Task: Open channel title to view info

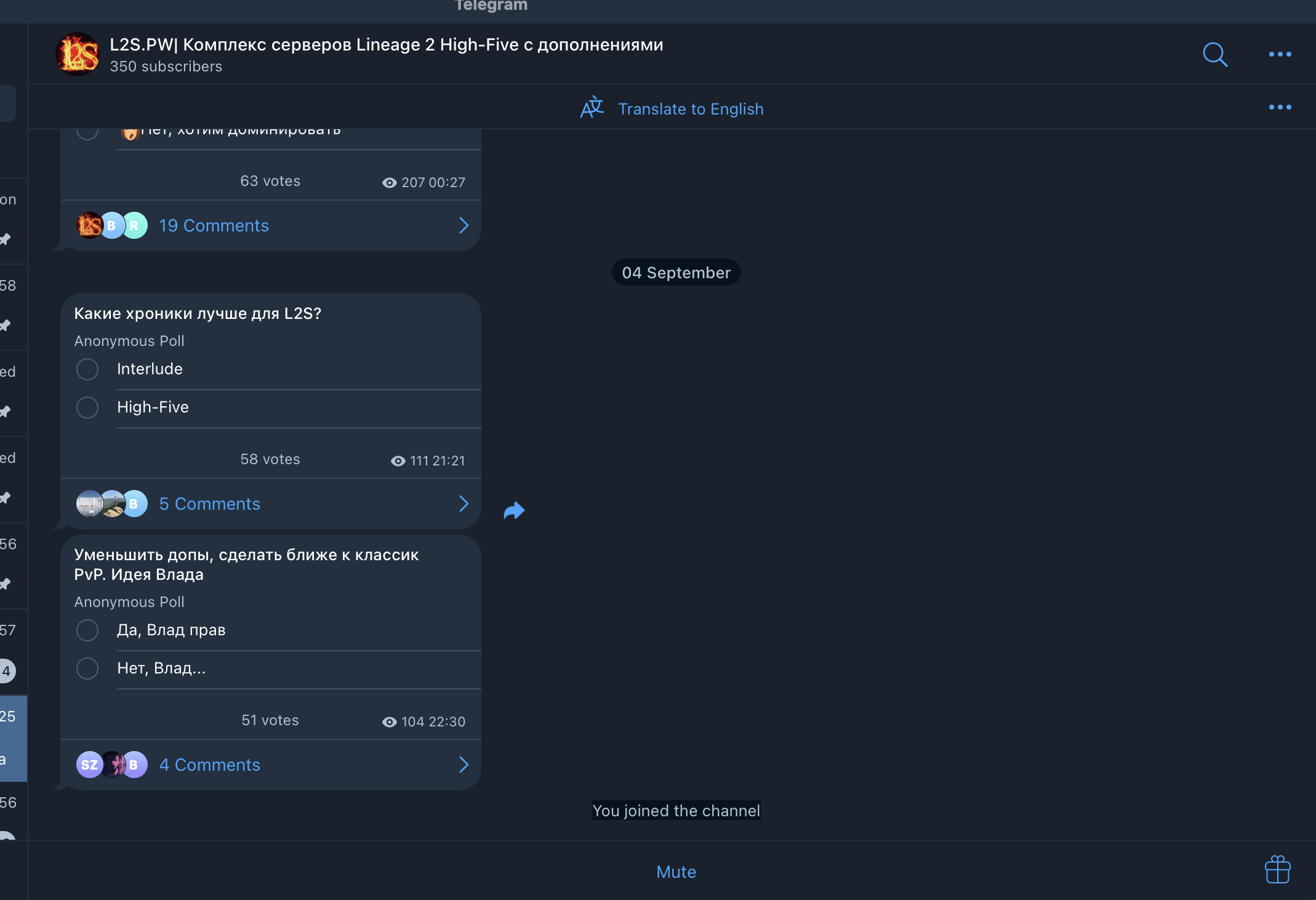Action: point(386,45)
